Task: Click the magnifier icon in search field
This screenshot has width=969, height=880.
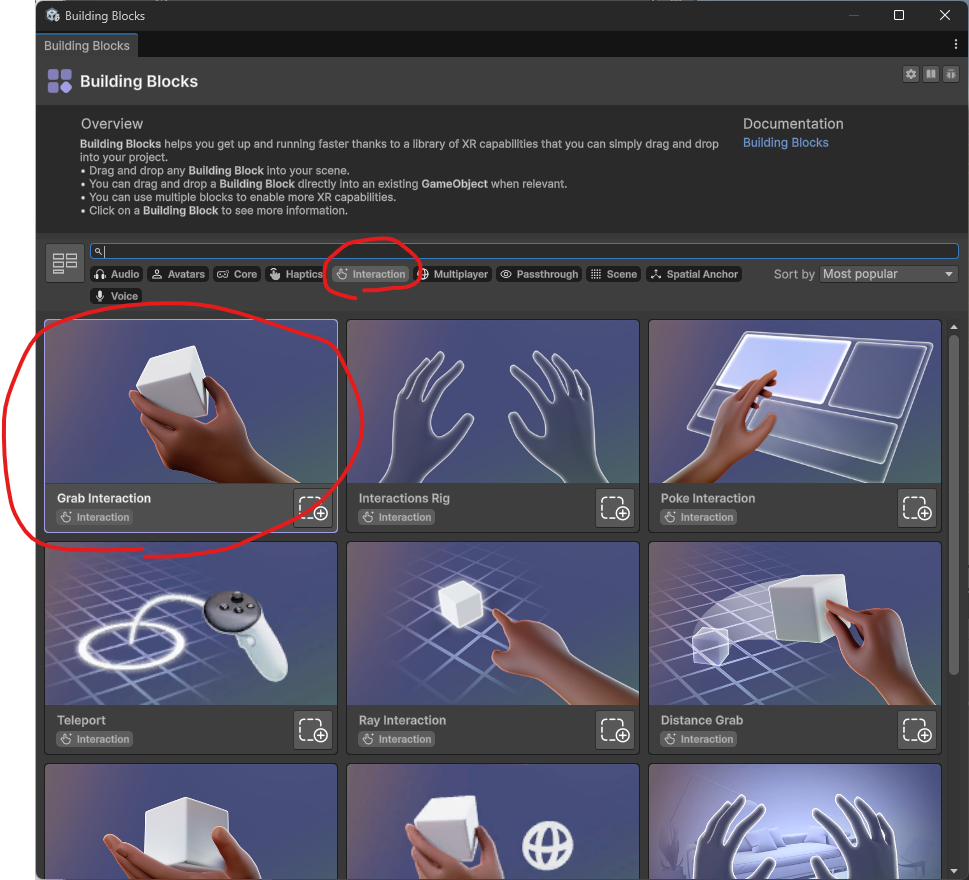Action: [98, 251]
